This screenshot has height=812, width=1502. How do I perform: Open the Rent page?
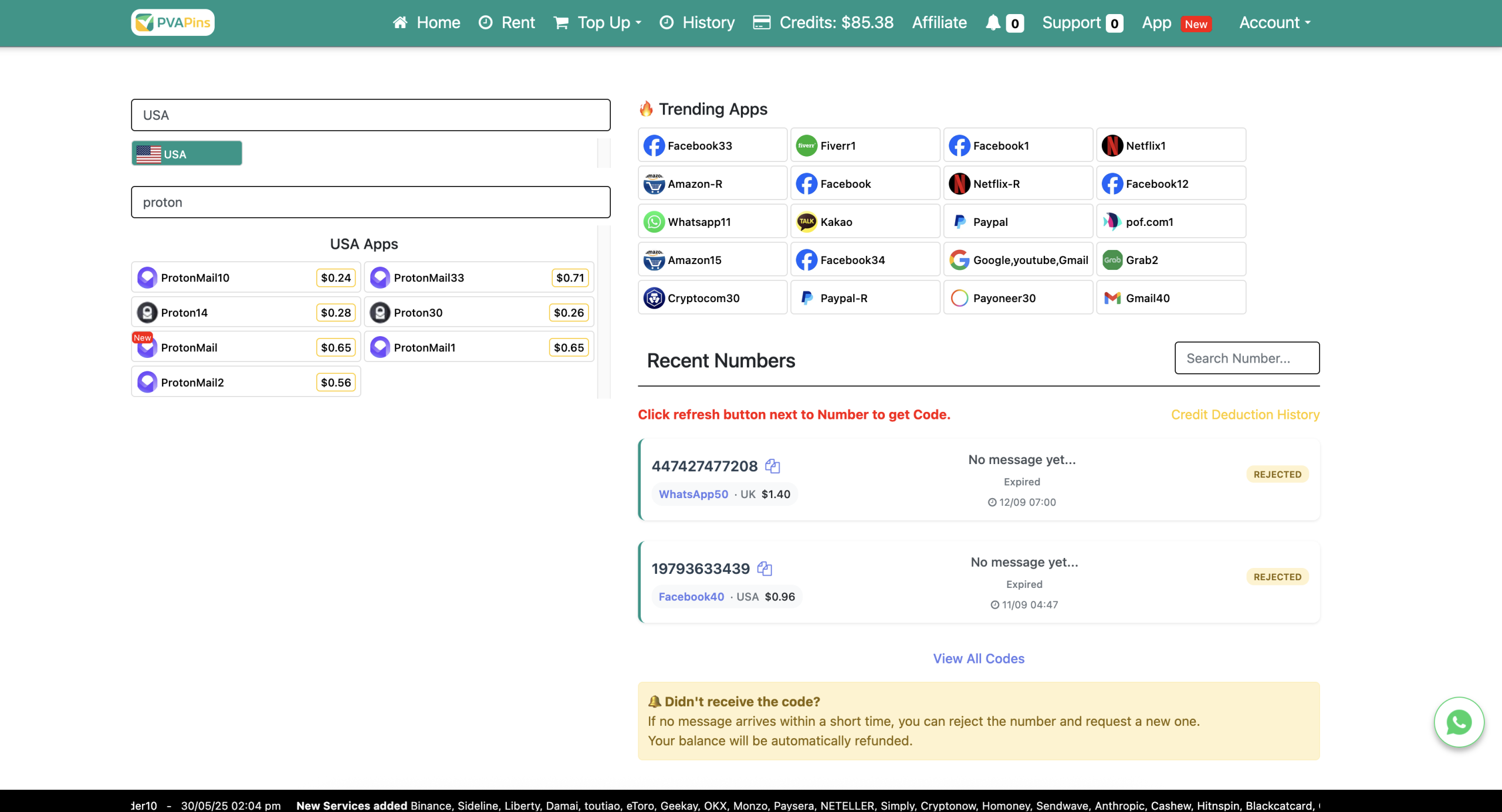(507, 23)
